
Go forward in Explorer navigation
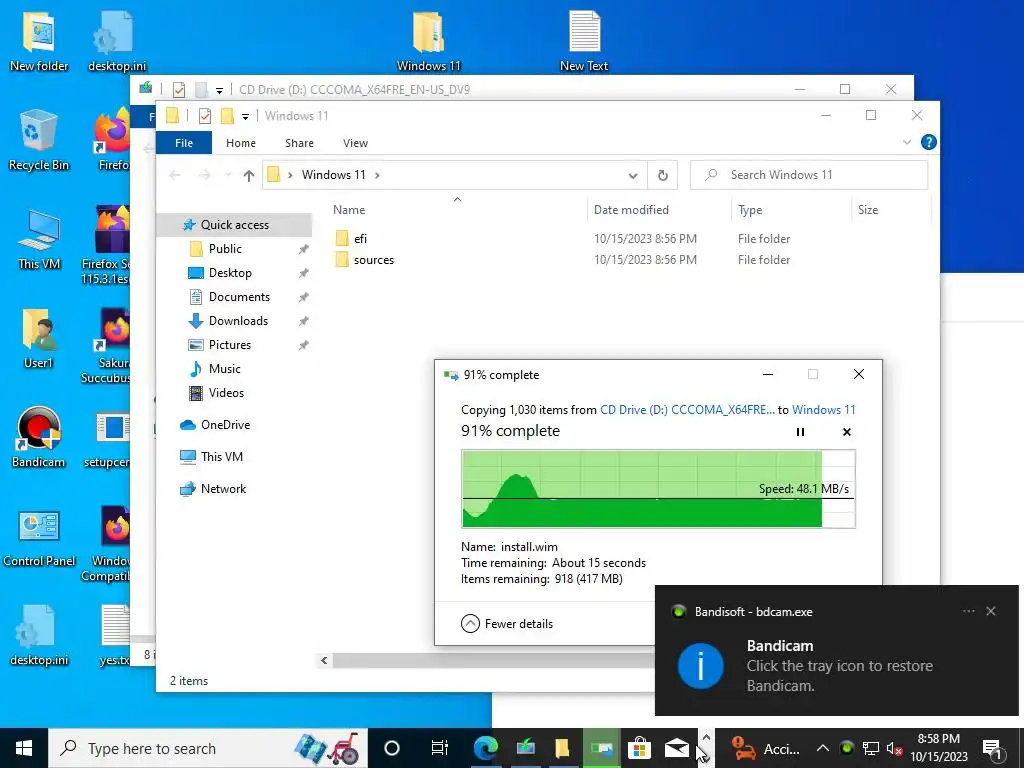pos(204,175)
